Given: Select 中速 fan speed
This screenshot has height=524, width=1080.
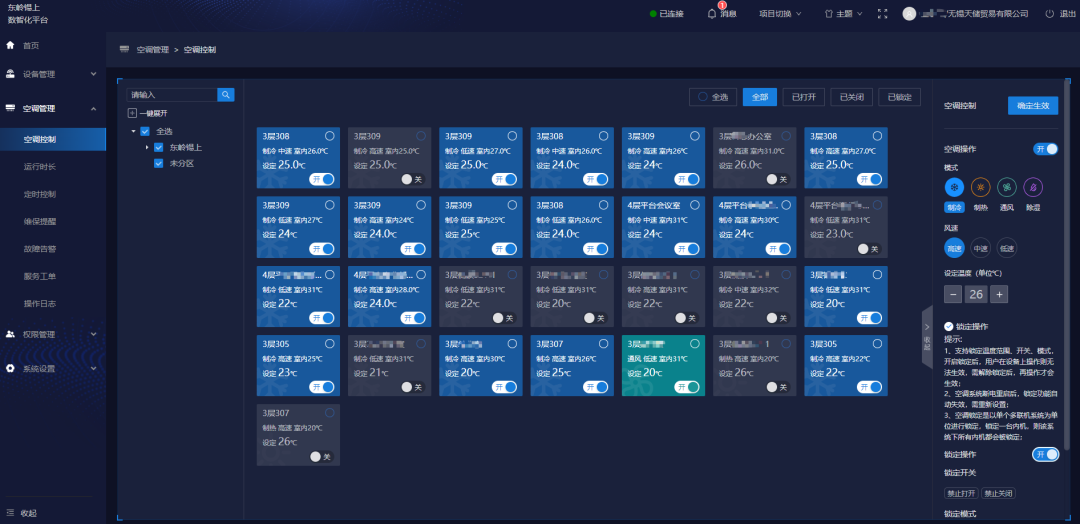Looking at the screenshot, I should point(980,248).
